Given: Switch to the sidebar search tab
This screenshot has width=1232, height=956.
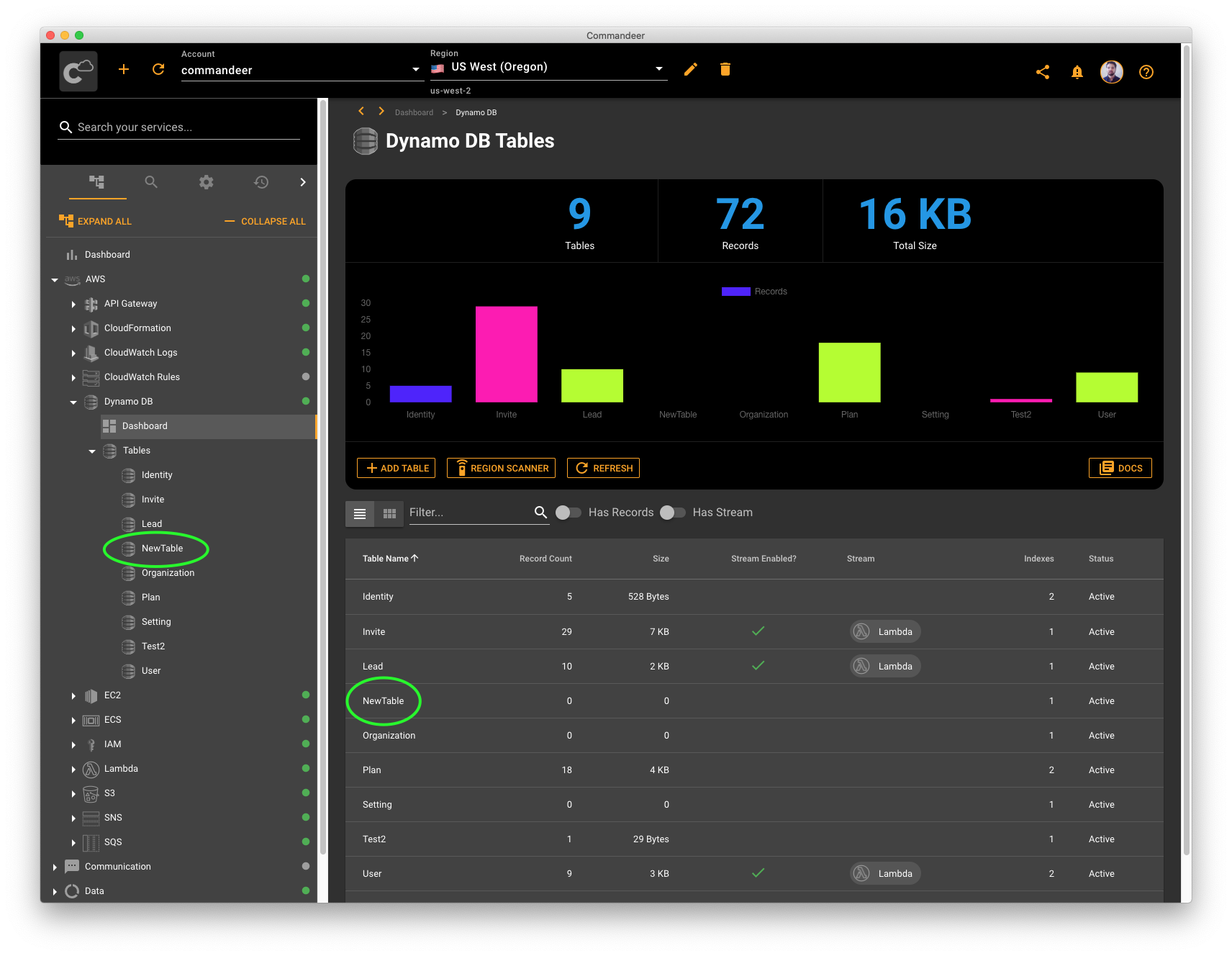Looking at the screenshot, I should tap(151, 182).
